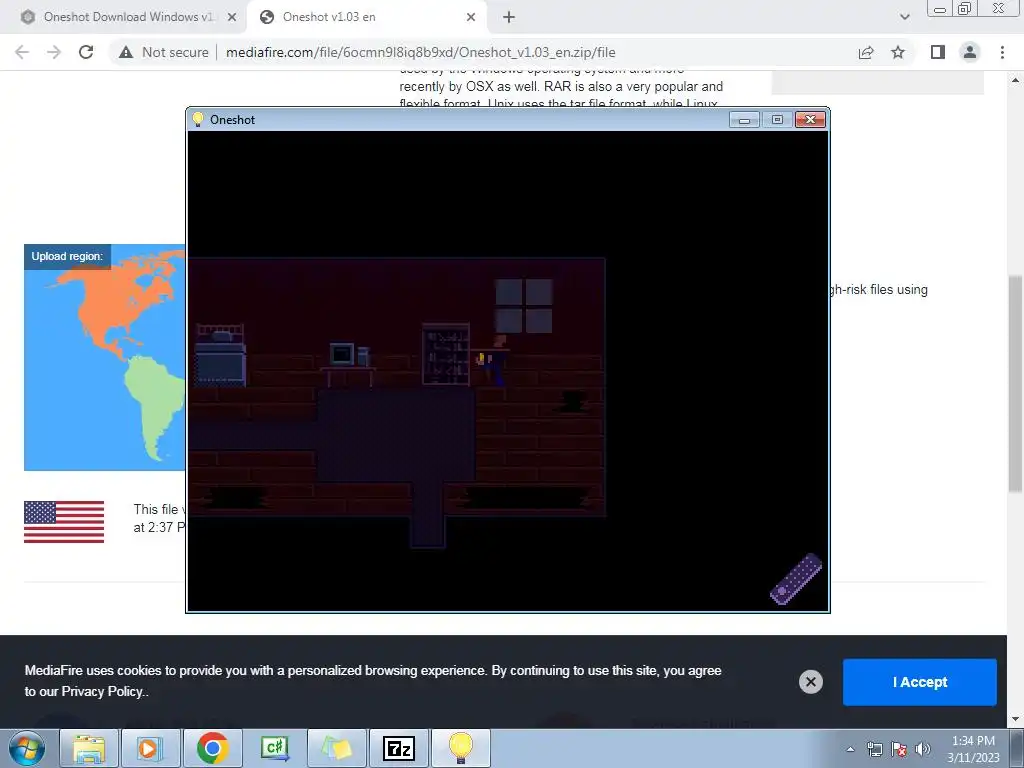Image resolution: width=1024 pixels, height=768 pixels.
Task: Click the Upload region map
Action: coord(104,357)
